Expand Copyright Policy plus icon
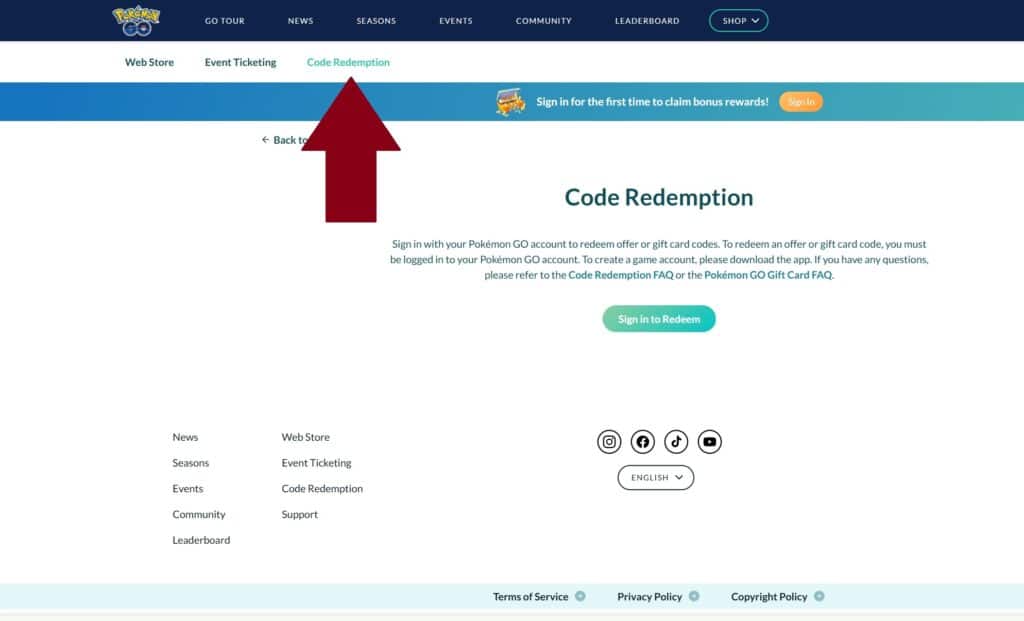Viewport: 1024px width, 621px height. [819, 596]
